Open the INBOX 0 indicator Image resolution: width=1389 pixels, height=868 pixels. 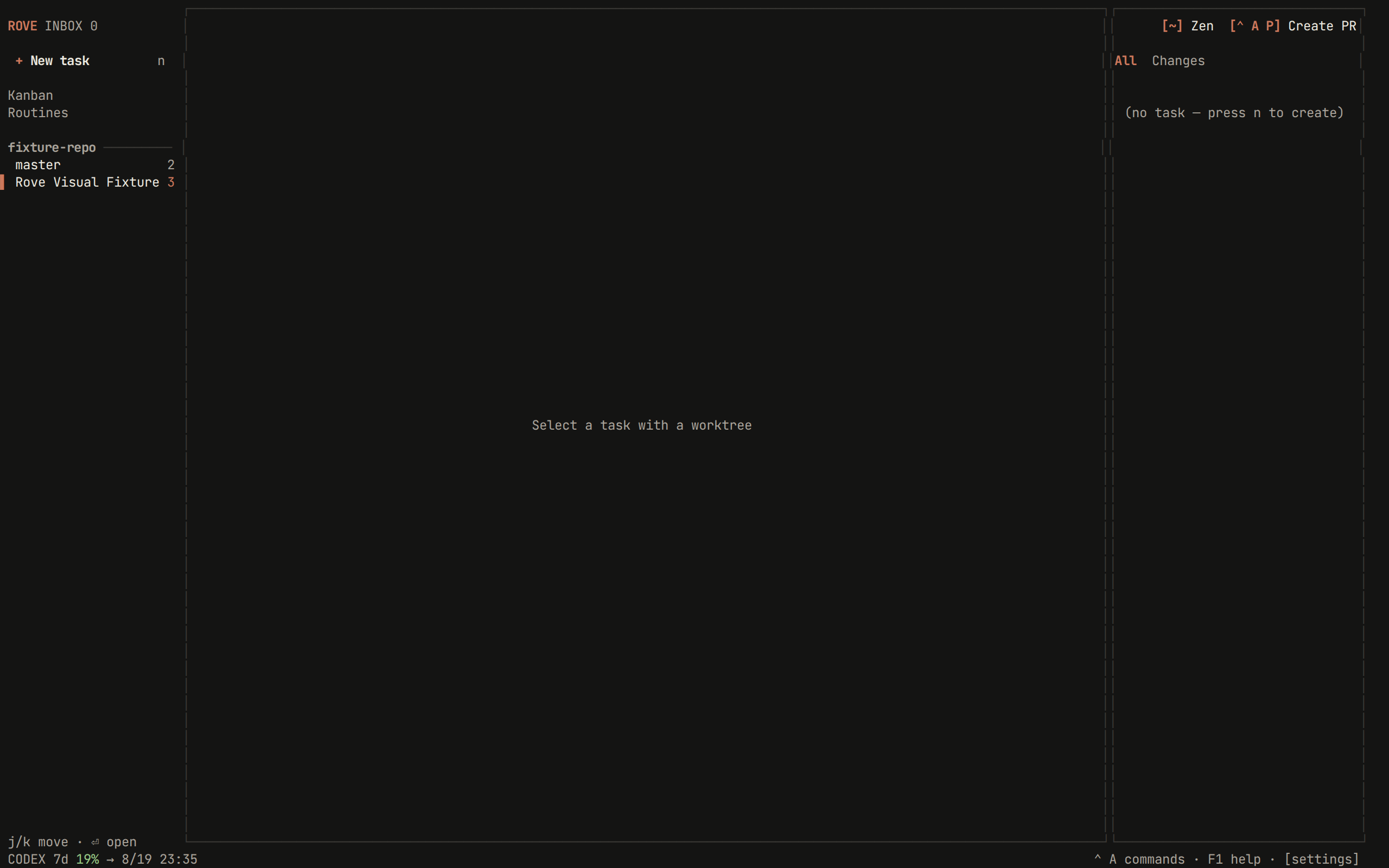[71, 26]
